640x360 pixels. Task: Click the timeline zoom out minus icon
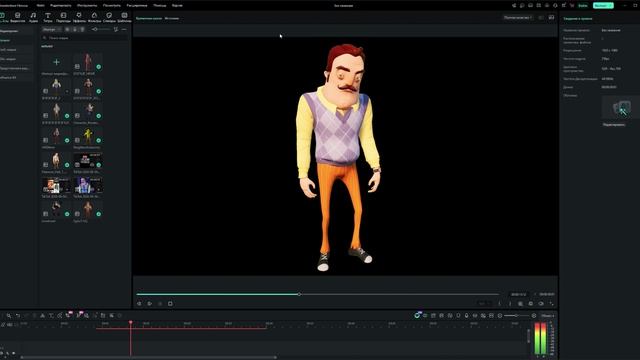click(x=500, y=316)
